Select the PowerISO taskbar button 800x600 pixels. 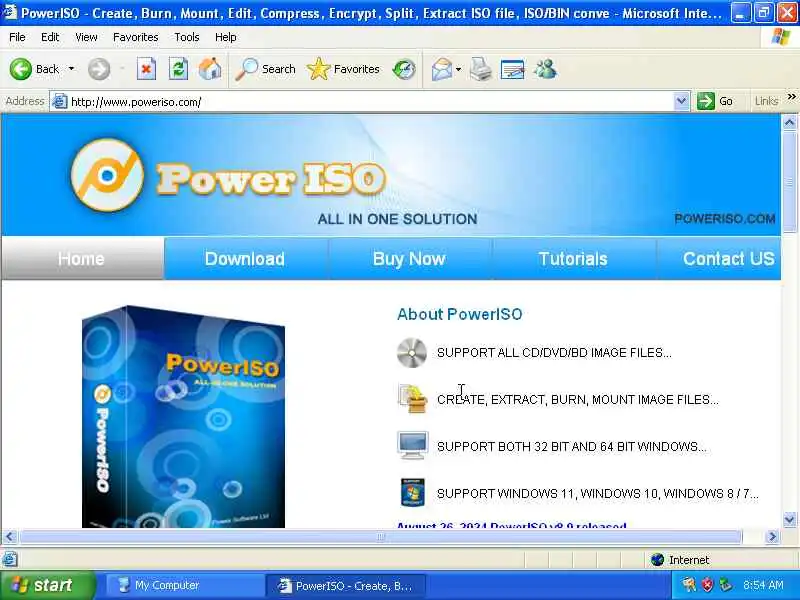click(x=345, y=586)
